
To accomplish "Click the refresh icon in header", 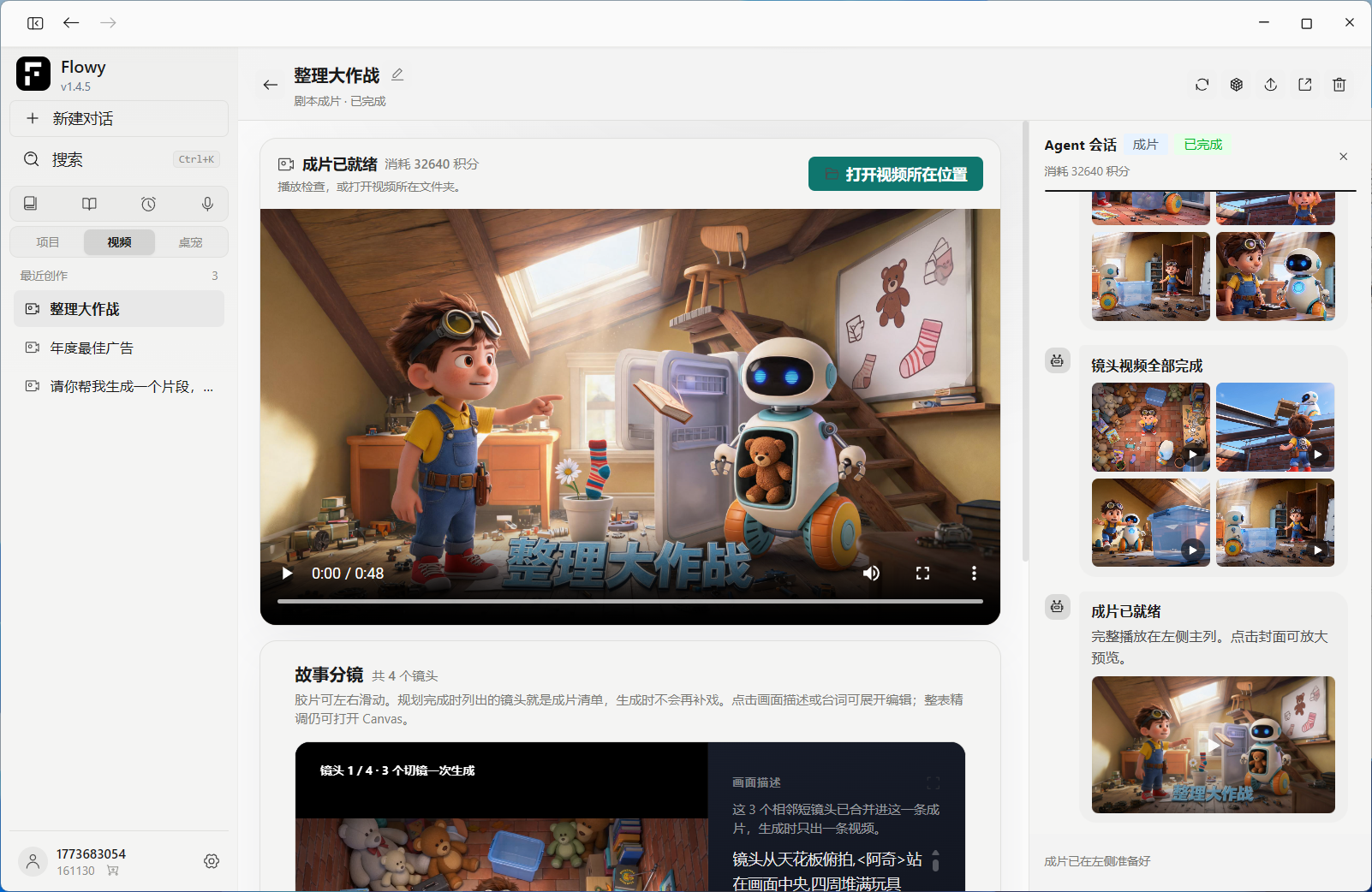I will (1202, 85).
